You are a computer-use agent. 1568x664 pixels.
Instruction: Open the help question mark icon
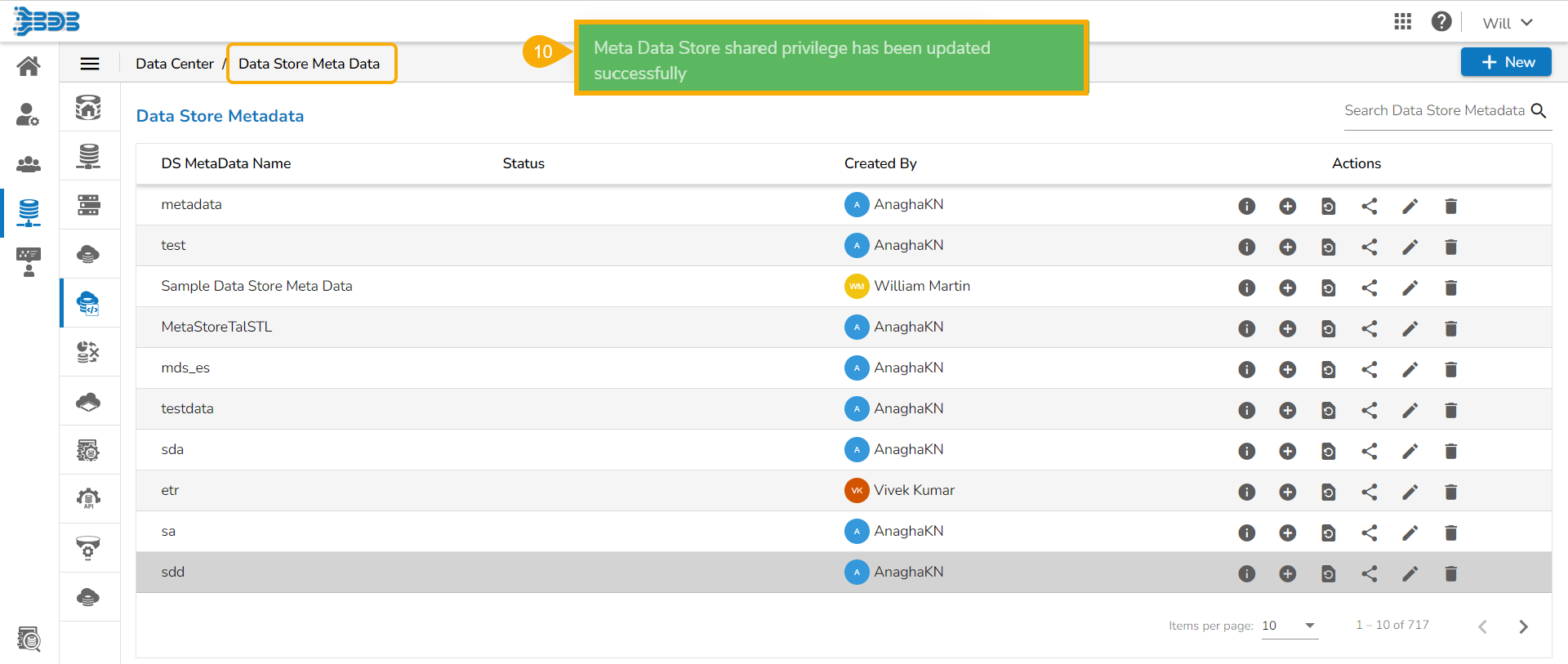1441,21
